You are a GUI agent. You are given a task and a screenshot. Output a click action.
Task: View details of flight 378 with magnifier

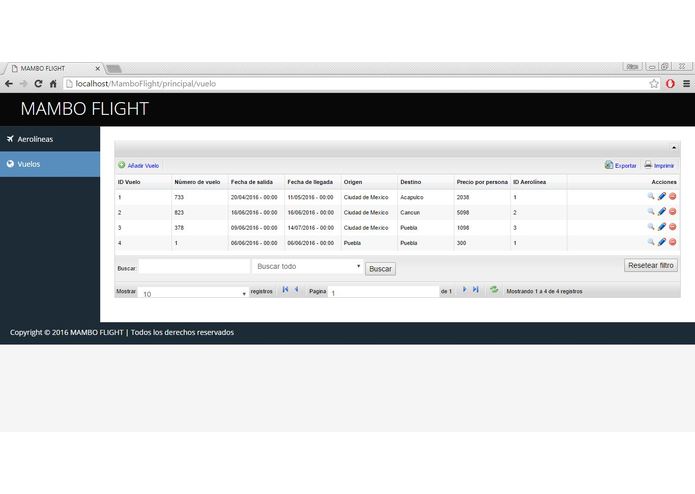pos(651,227)
